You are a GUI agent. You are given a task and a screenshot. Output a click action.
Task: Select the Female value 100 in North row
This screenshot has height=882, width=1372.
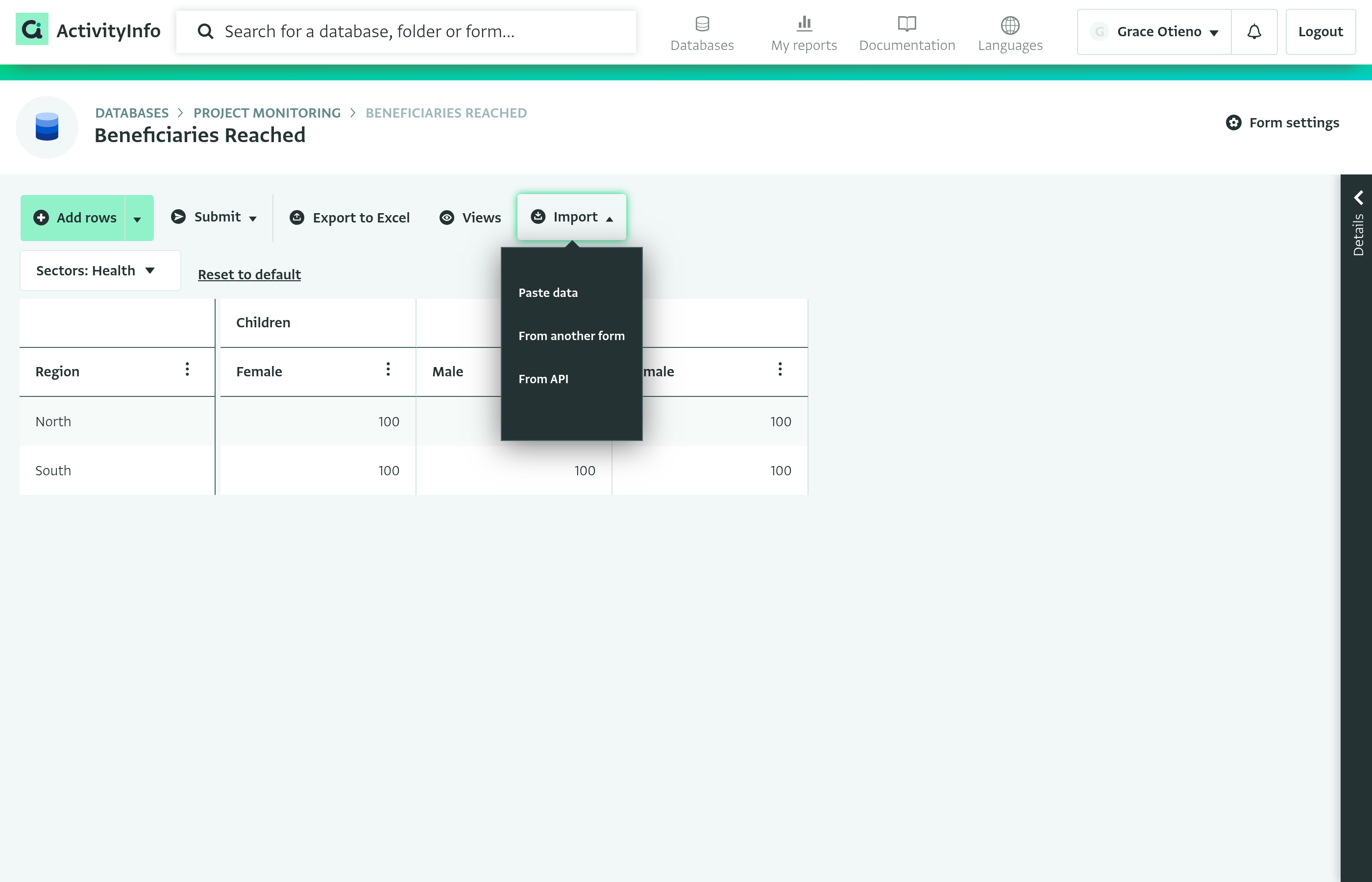pyautogui.click(x=318, y=421)
